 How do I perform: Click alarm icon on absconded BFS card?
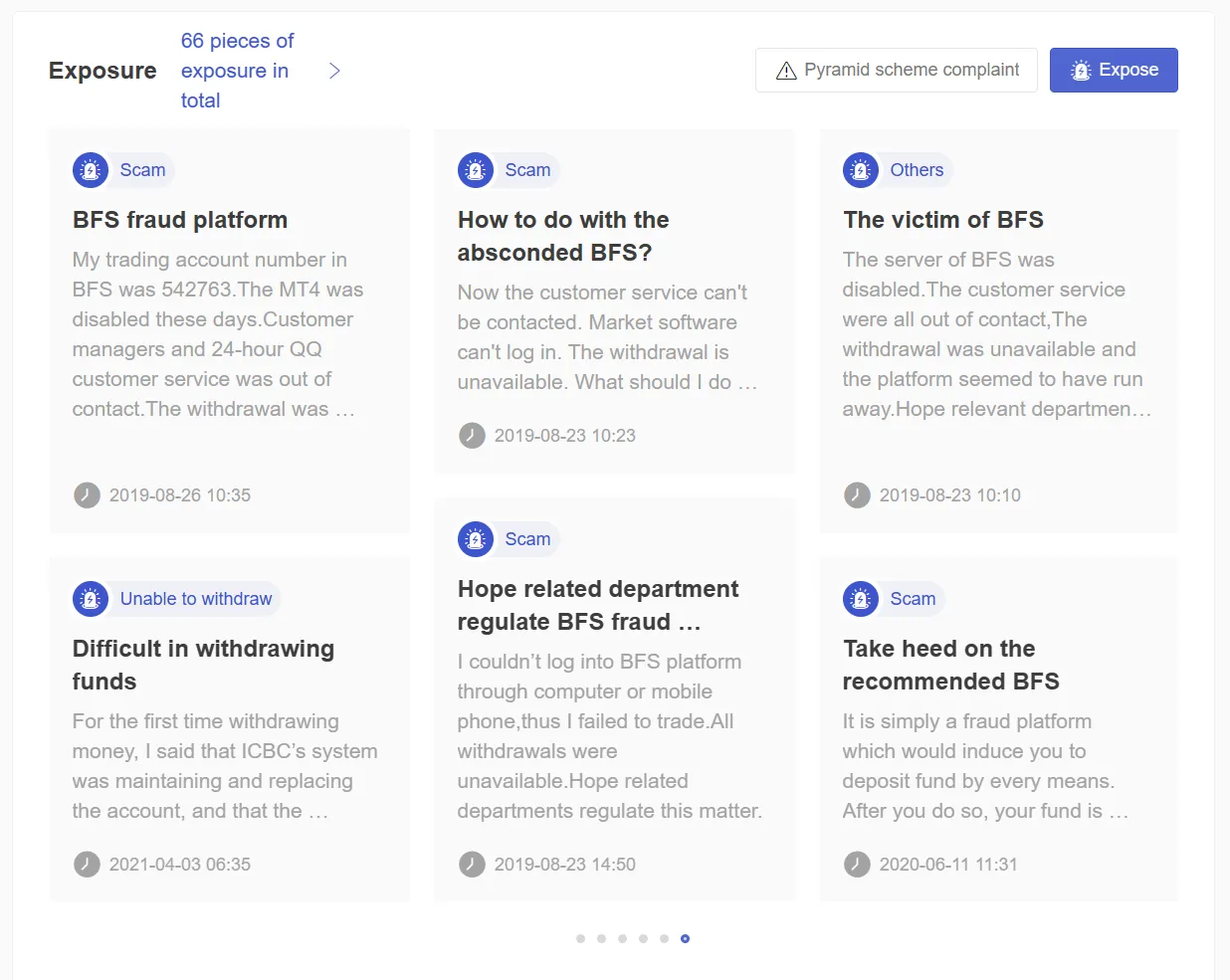click(476, 170)
